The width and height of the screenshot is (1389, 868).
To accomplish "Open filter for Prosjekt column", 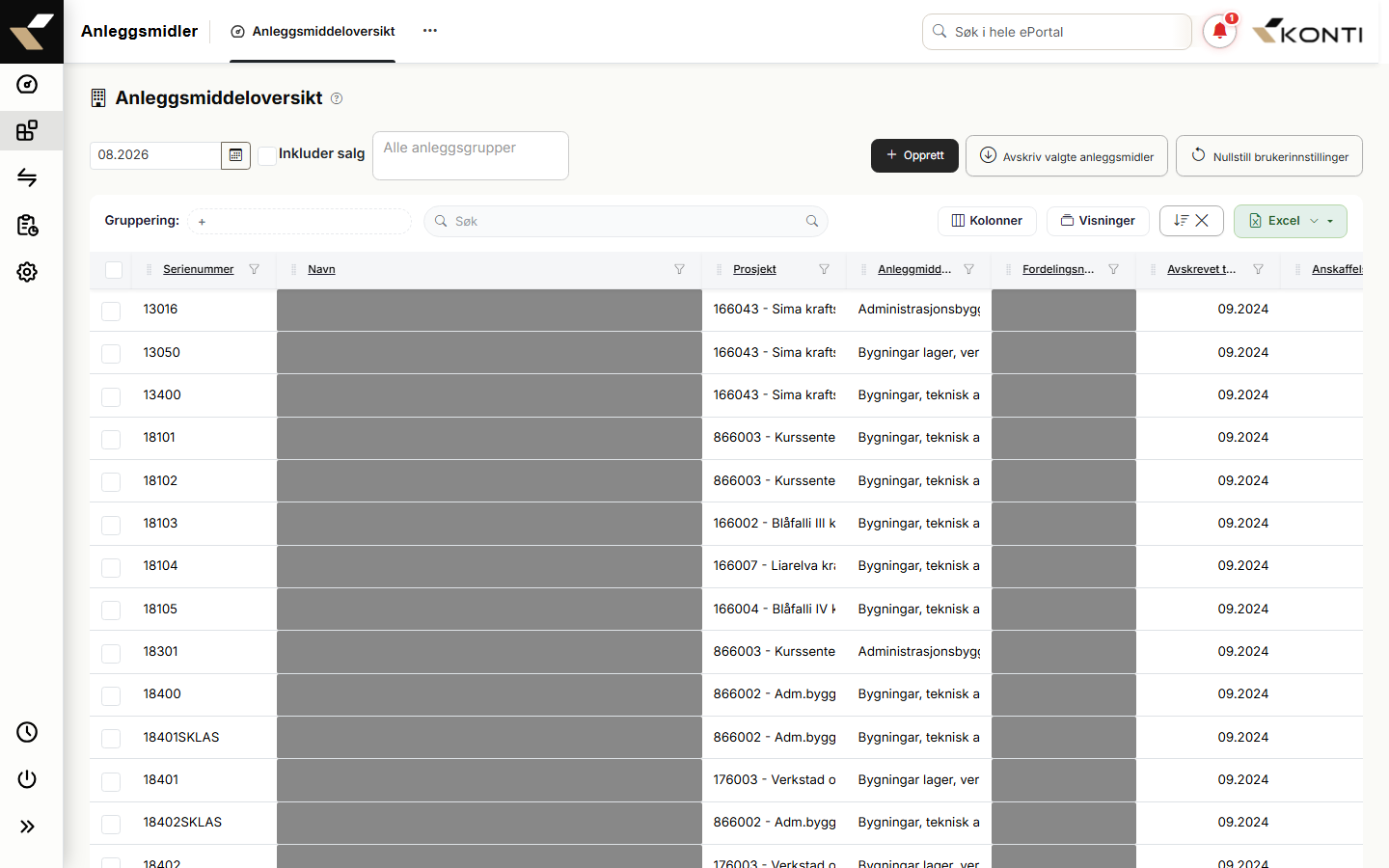I will point(825,269).
